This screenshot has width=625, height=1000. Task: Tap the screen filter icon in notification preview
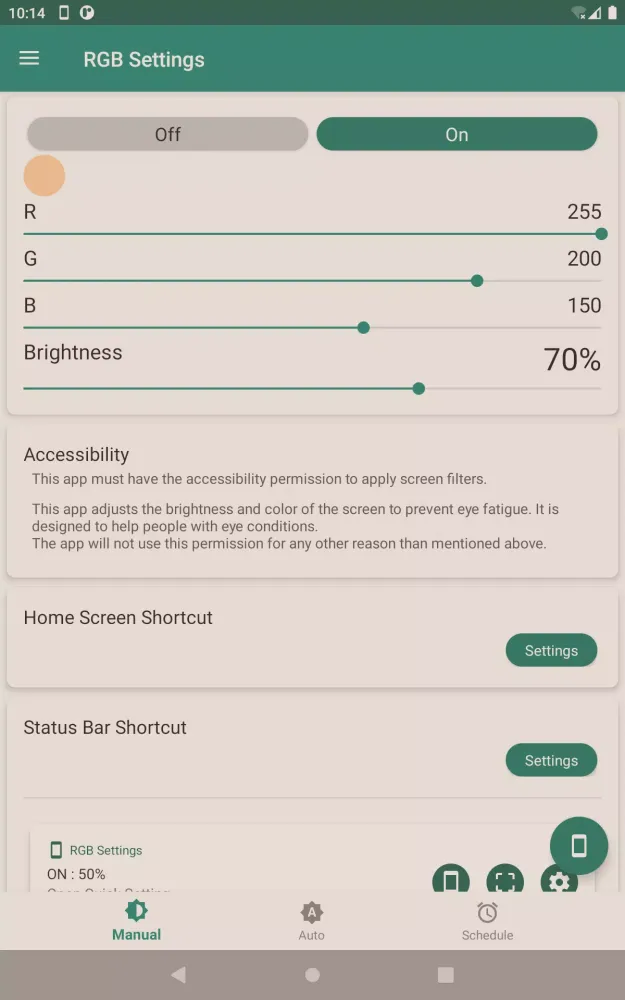(450, 882)
